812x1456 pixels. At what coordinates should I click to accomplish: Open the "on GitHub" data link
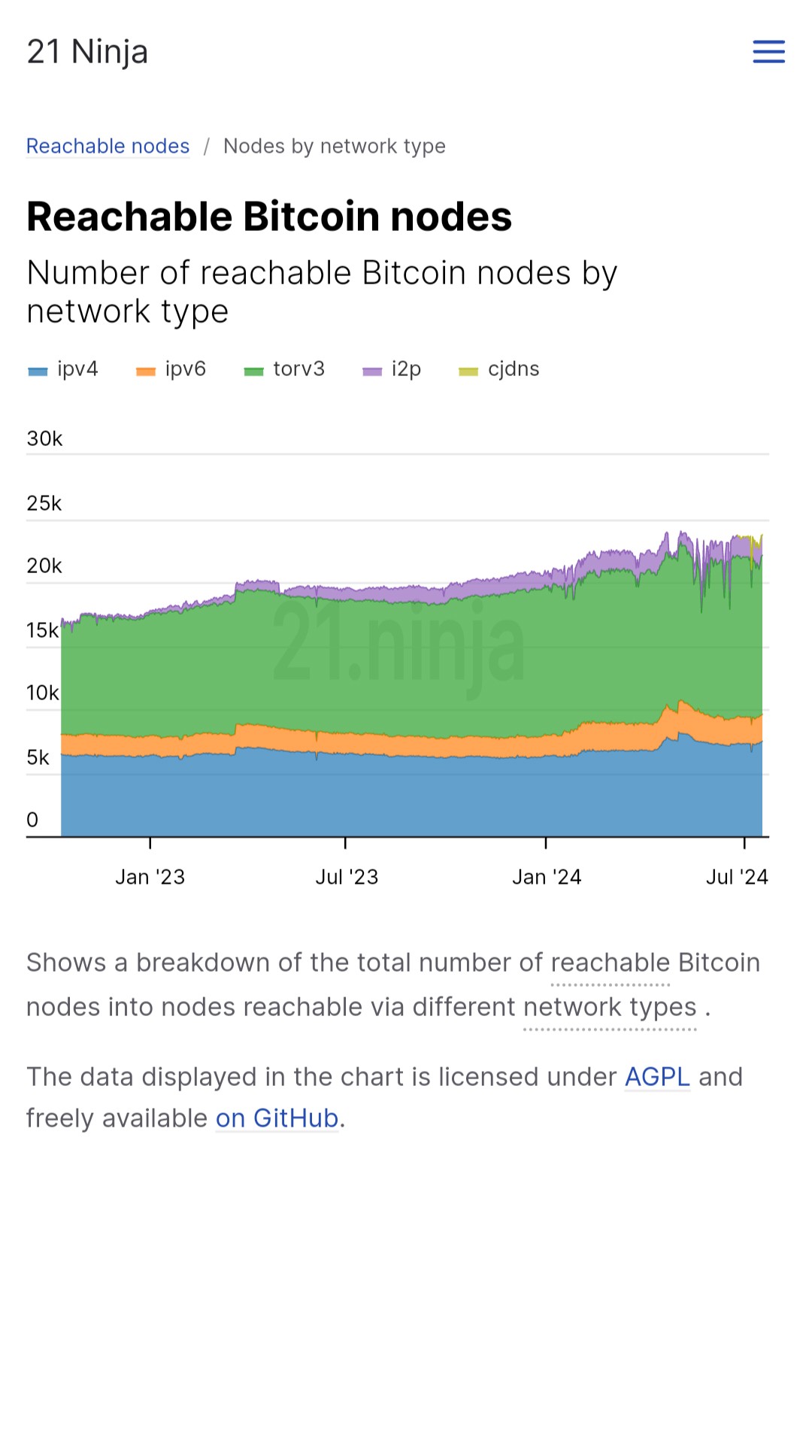click(x=277, y=1118)
